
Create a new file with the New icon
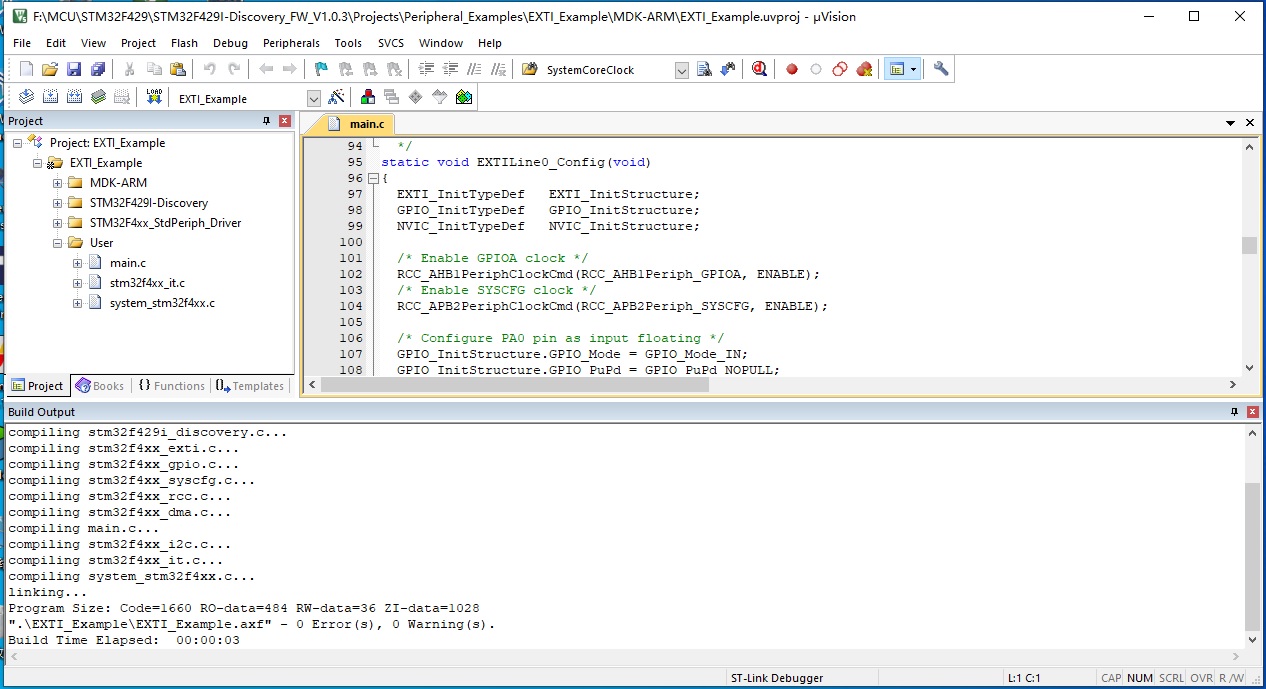[x=27, y=69]
